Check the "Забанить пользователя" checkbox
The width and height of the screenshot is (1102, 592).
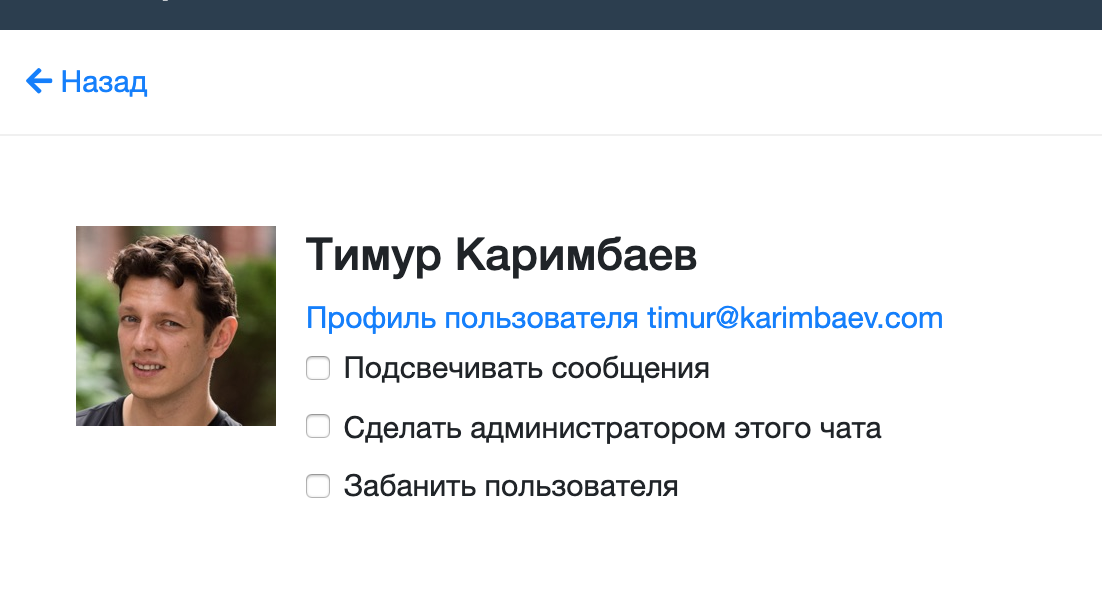[x=318, y=485]
